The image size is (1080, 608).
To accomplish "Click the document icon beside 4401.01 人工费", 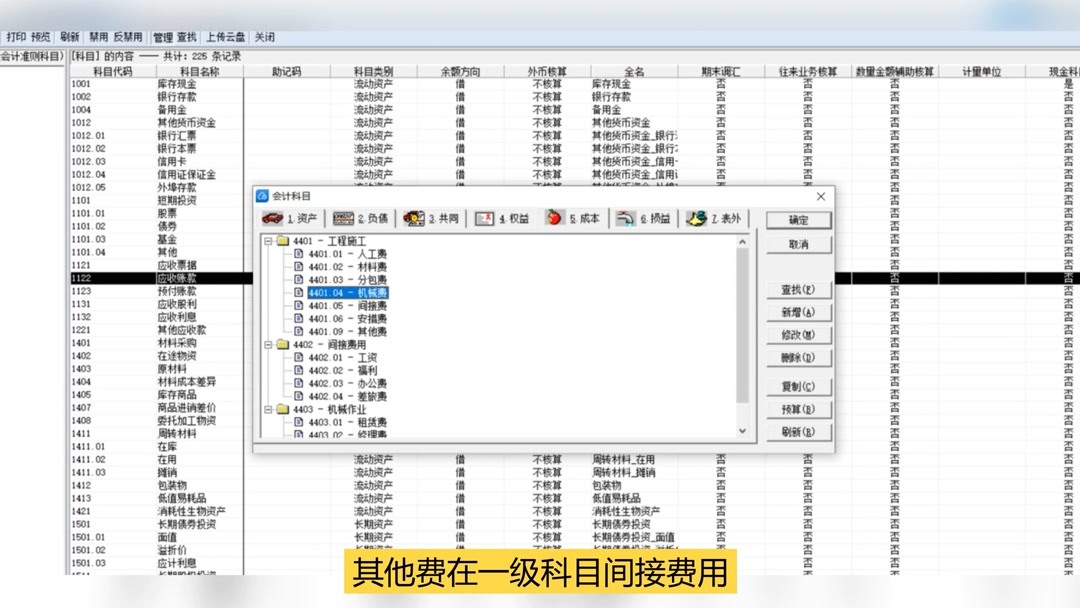I will [x=298, y=254].
